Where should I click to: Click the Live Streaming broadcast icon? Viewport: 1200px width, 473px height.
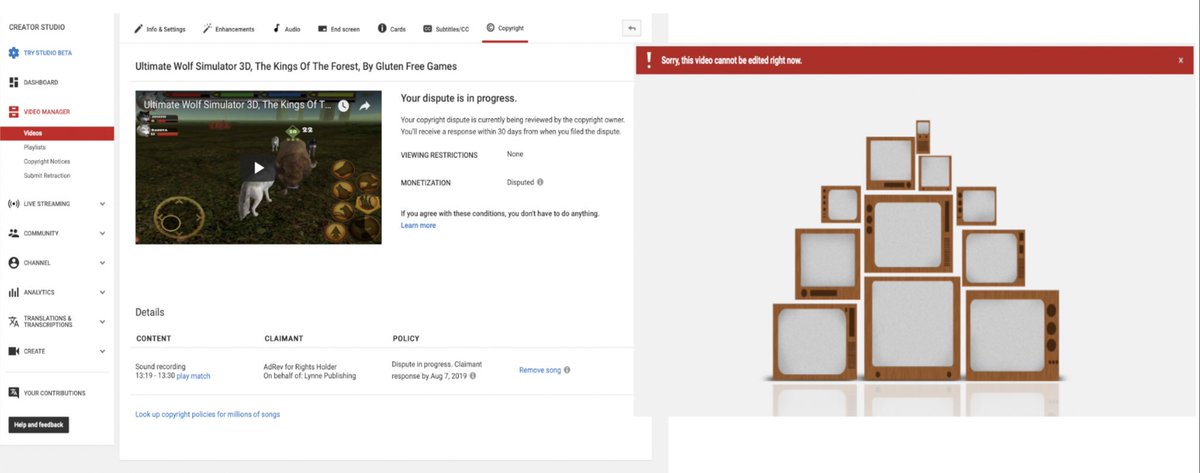[14, 204]
